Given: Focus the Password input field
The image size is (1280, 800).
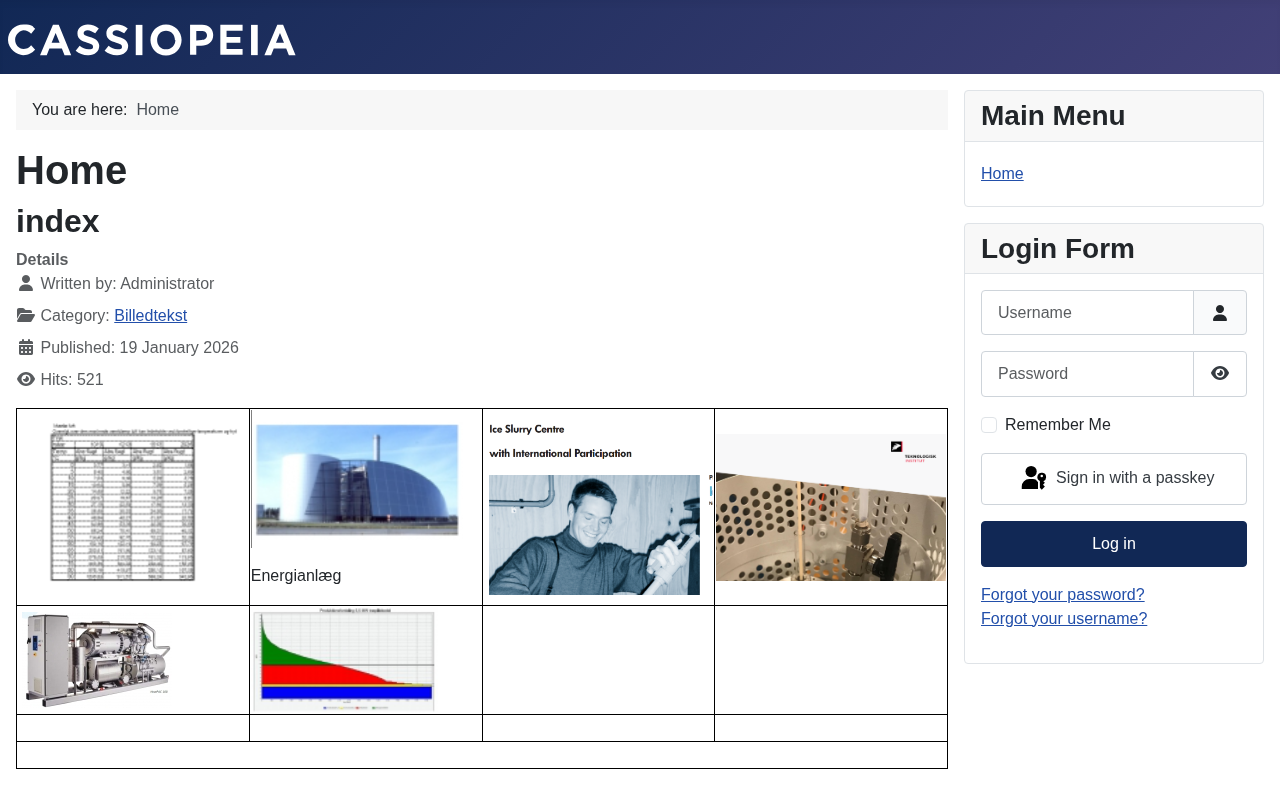Looking at the screenshot, I should click(x=1087, y=374).
